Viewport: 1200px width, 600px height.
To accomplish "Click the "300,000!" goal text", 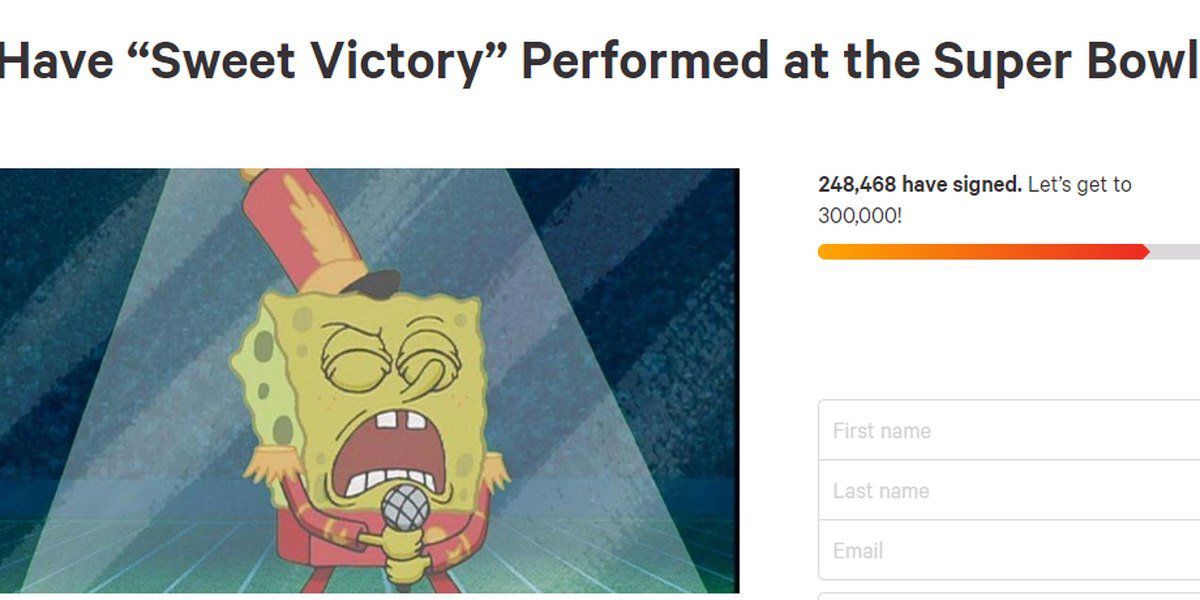I will [x=859, y=215].
